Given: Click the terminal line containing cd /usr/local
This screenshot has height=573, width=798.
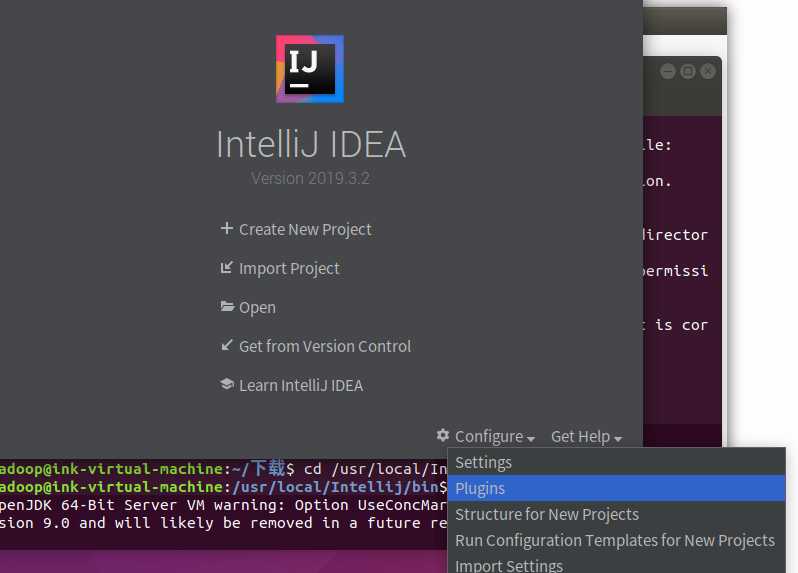Looking at the screenshot, I should (223, 468).
